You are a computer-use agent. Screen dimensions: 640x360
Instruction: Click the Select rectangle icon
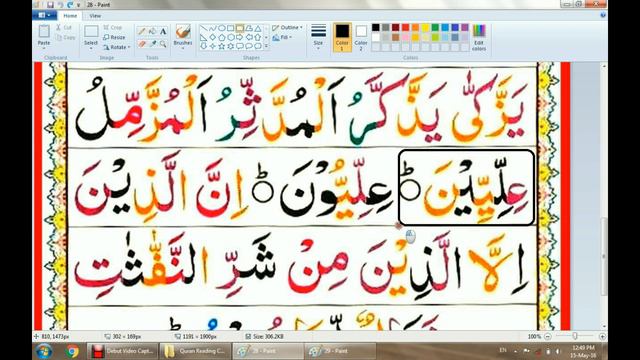pos(91,31)
